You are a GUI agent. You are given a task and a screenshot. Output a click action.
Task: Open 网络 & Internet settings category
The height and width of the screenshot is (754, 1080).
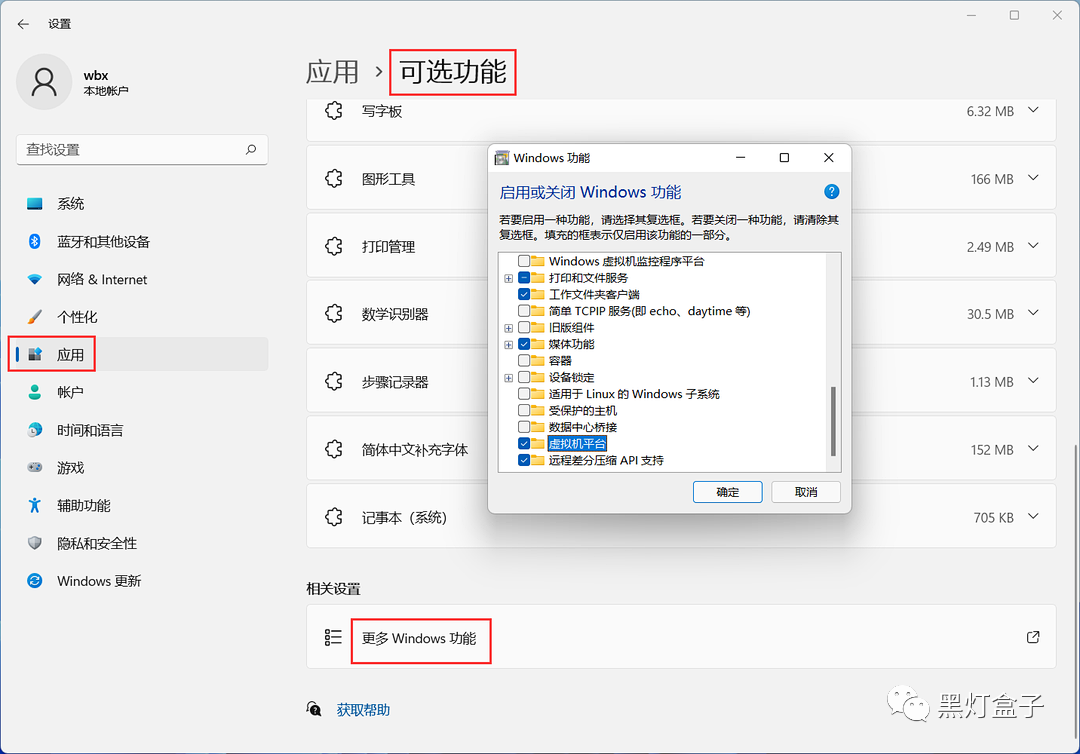(x=141, y=280)
